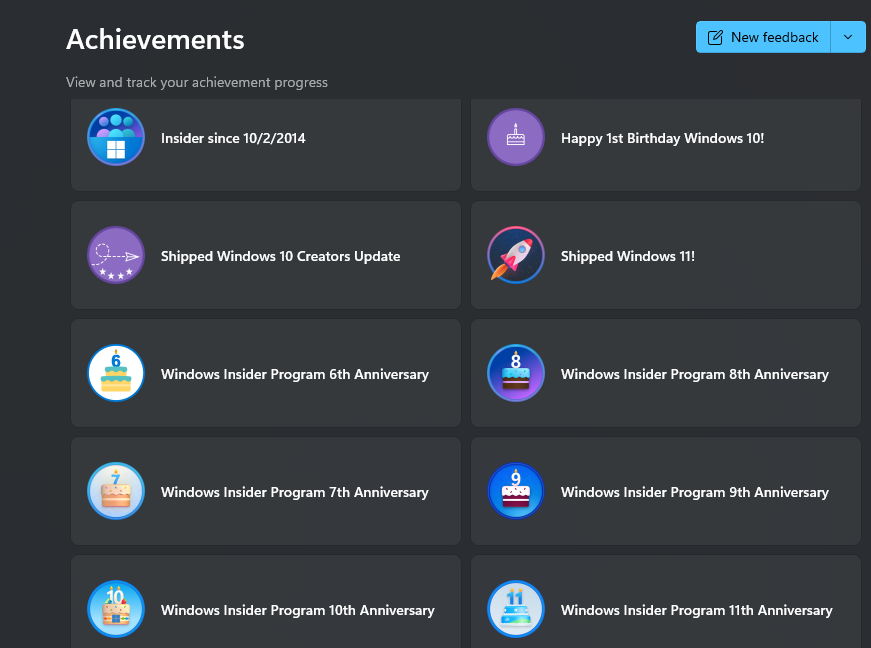The width and height of the screenshot is (871, 648).
Task: Click 'Windows Insider Program 7th Anniversary' label
Action: [x=295, y=493]
